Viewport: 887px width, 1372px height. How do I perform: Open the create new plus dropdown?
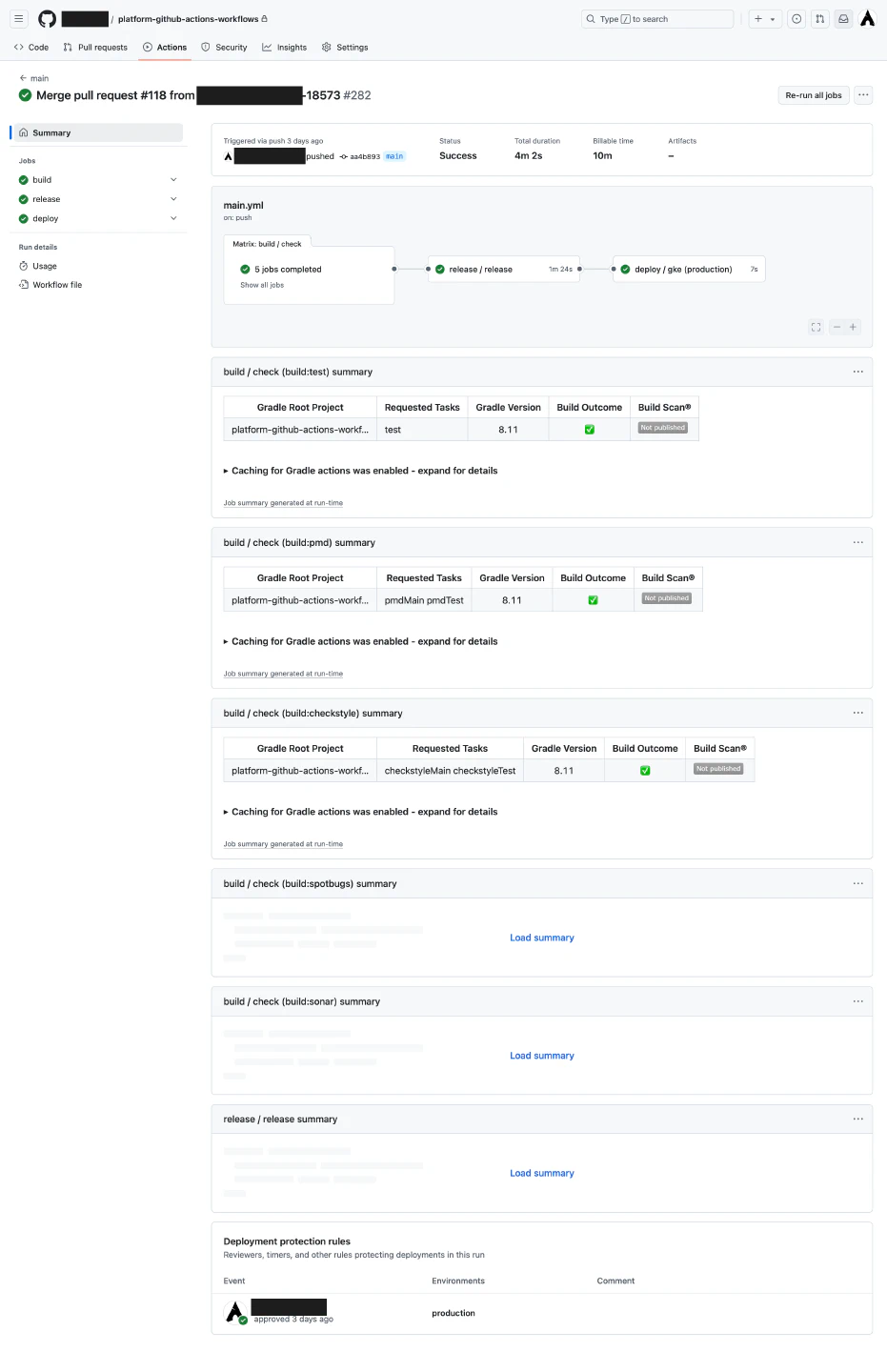(764, 19)
